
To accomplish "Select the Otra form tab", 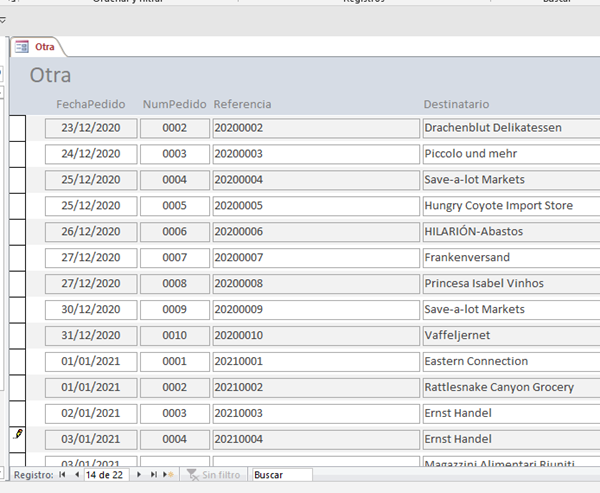I will 38,47.
